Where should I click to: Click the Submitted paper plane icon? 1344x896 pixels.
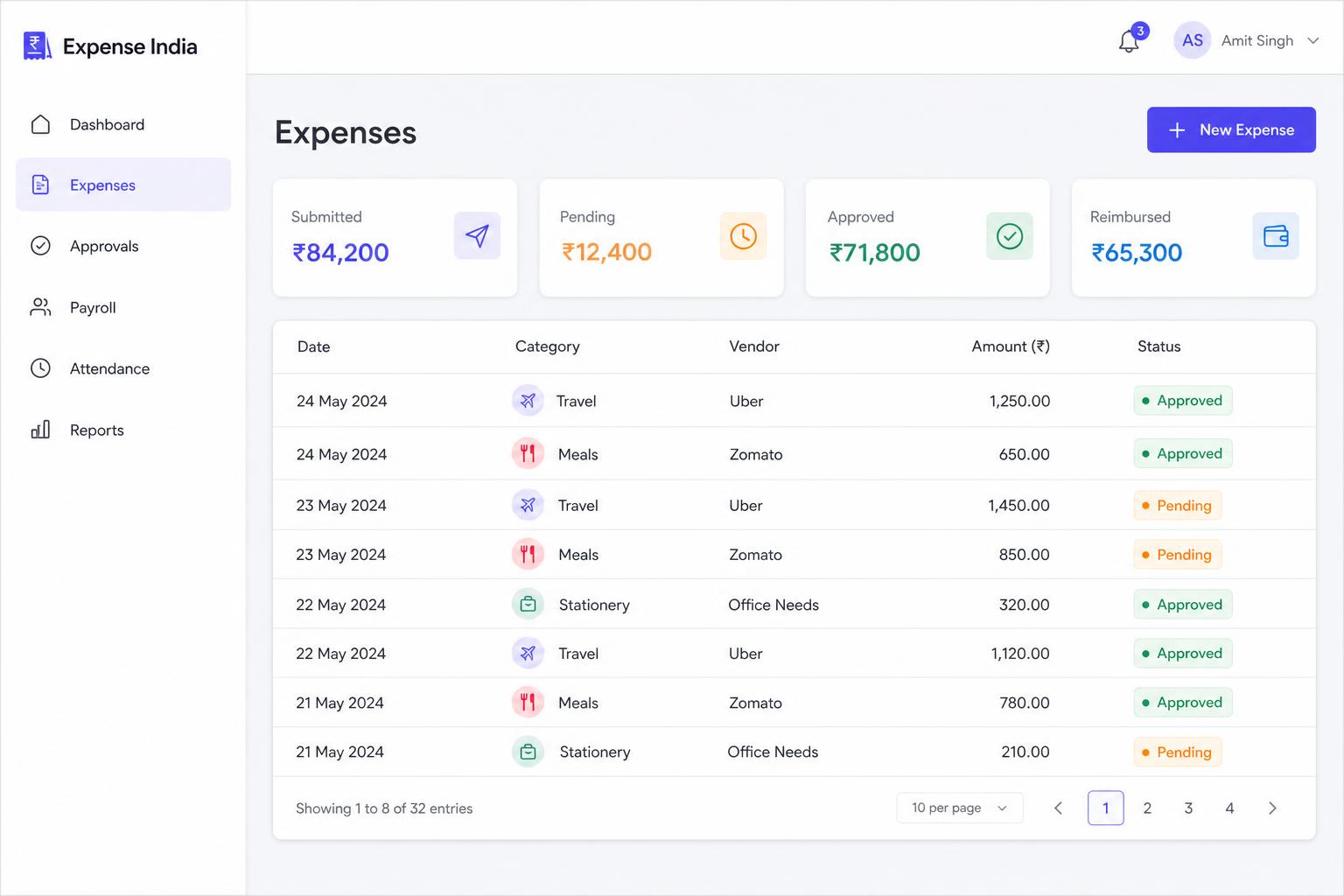[x=477, y=235]
